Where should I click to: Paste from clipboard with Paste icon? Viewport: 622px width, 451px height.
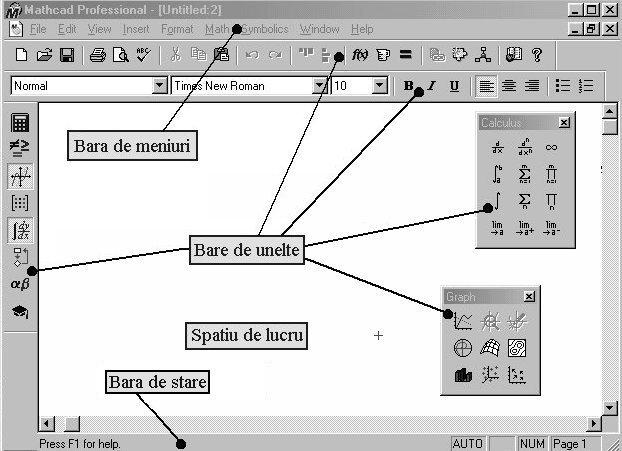pyautogui.click(x=221, y=55)
